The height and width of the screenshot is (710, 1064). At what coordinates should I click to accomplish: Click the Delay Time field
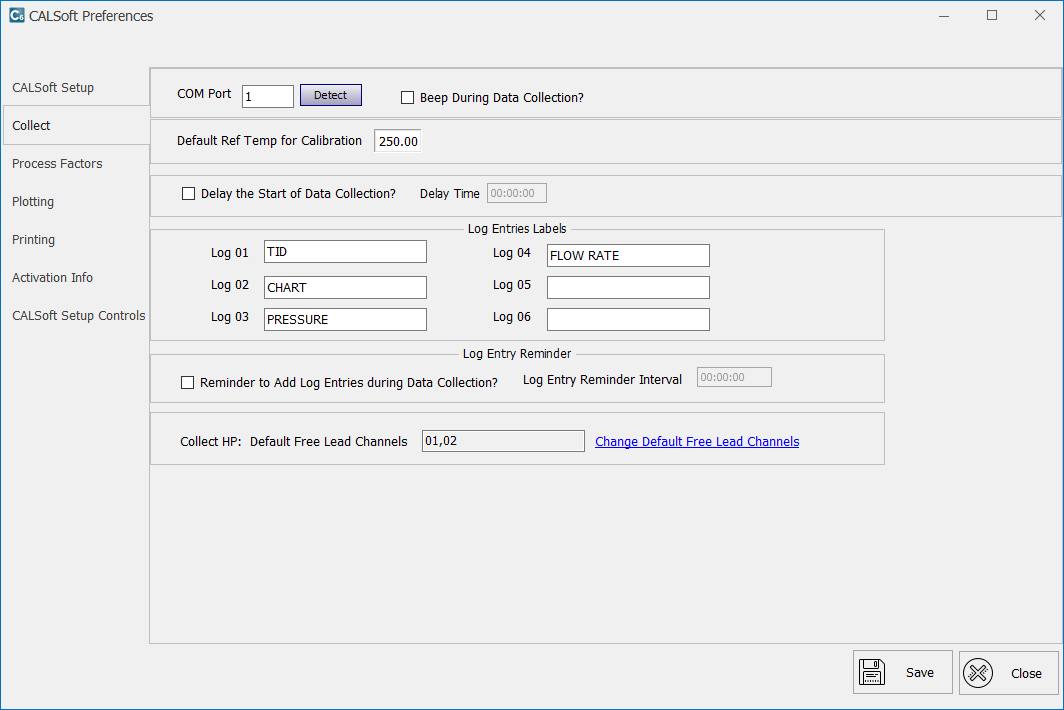517,193
